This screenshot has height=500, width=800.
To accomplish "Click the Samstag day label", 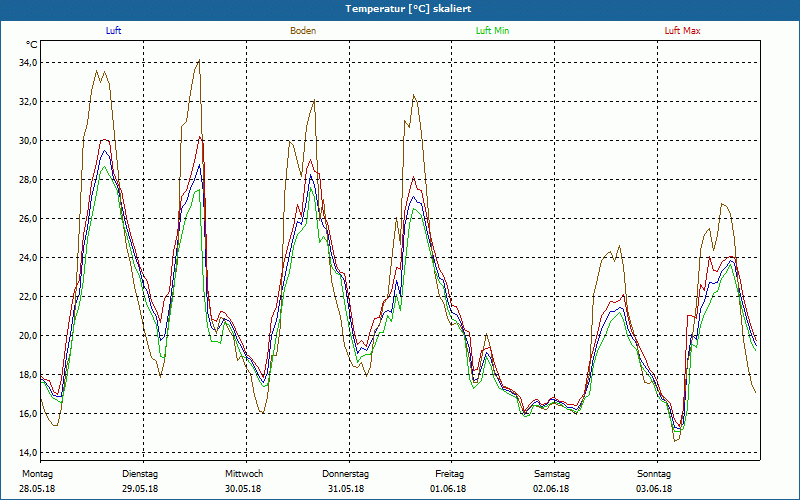I will click(552, 474).
